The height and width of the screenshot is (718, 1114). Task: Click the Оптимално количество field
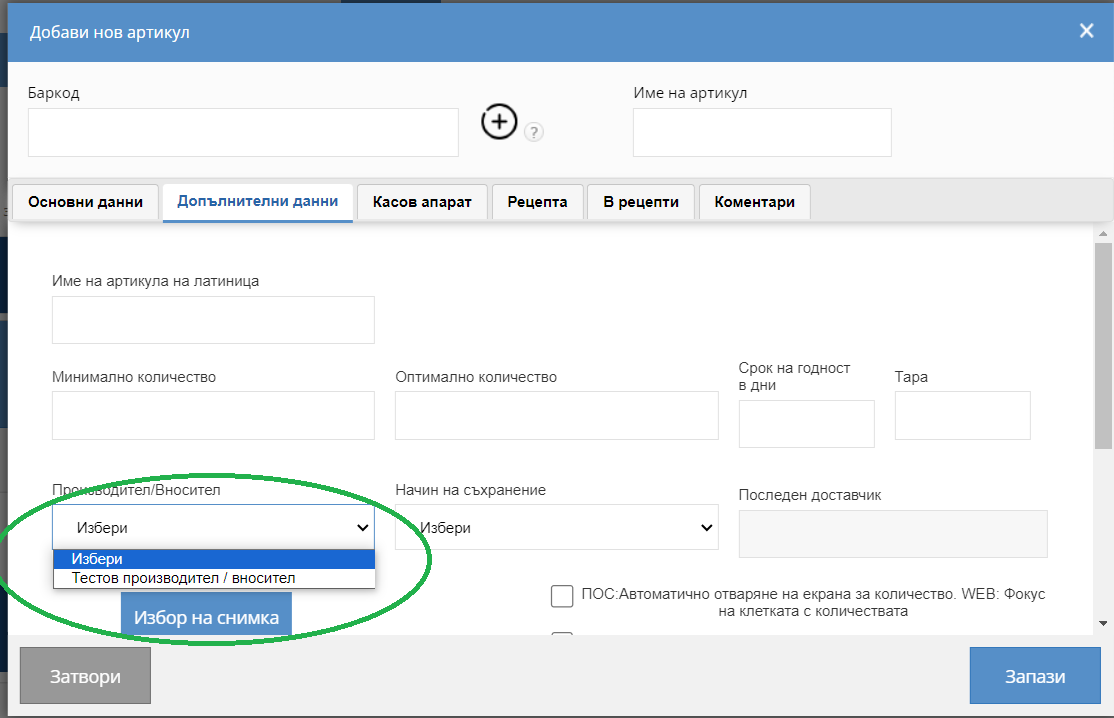557,415
